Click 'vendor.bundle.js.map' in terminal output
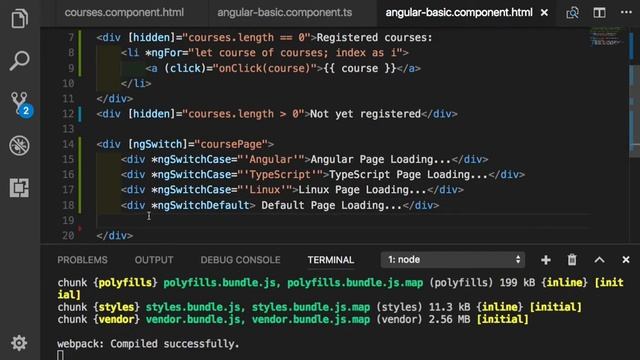The height and width of the screenshot is (360, 640). [x=311, y=319]
